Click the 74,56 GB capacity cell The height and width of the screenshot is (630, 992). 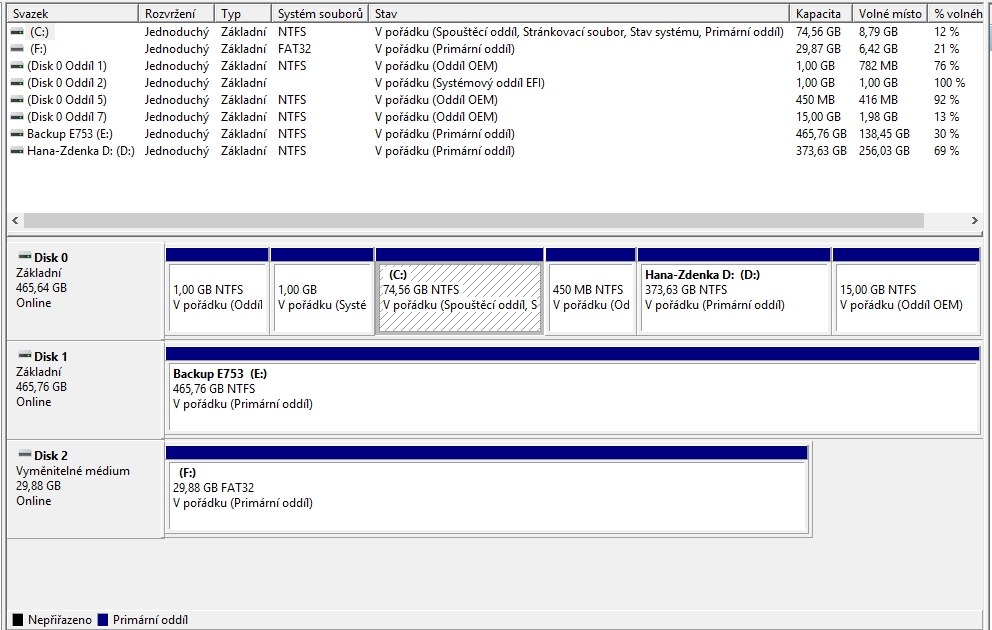coord(818,32)
